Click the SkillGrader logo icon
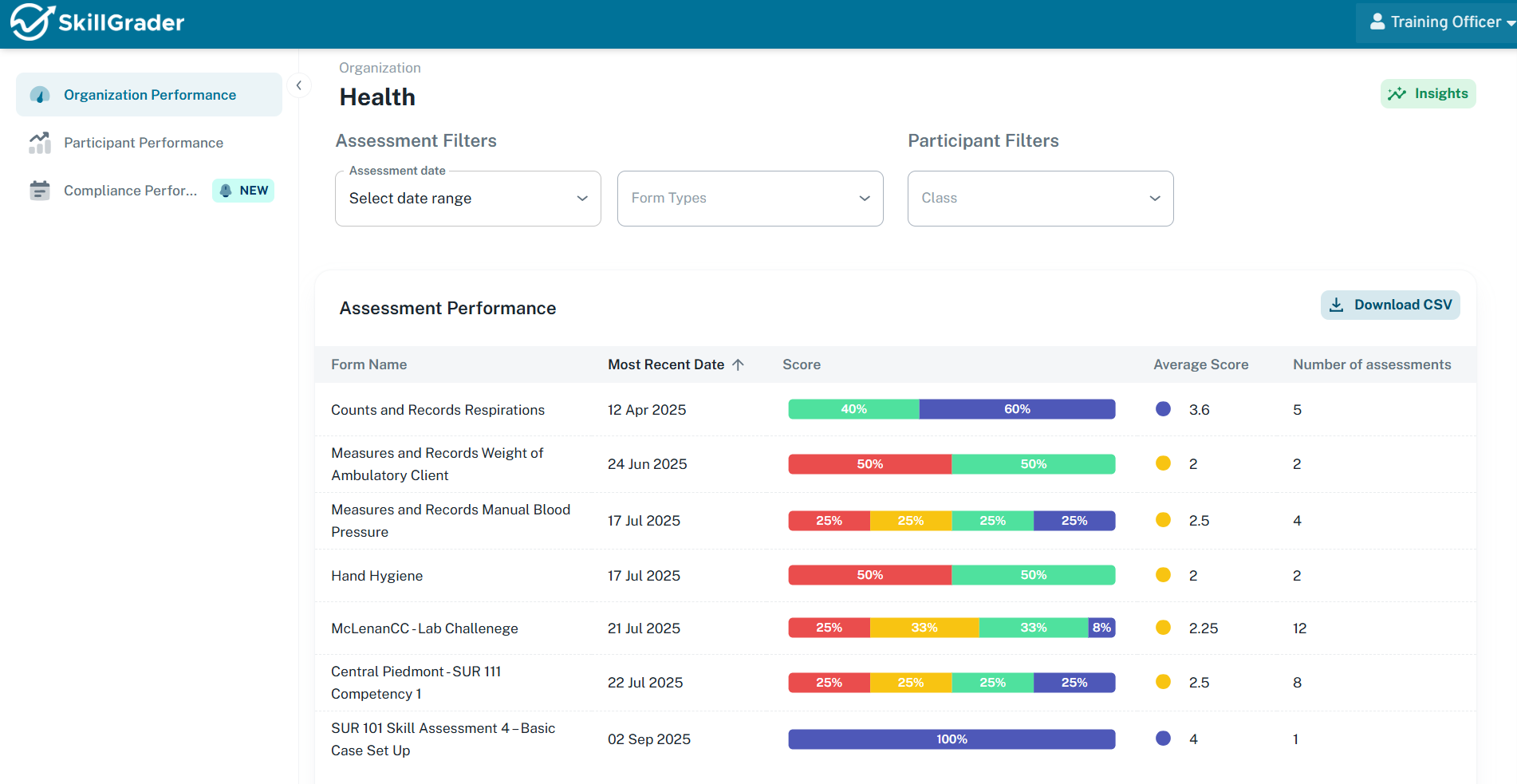This screenshot has width=1517, height=784. [x=30, y=22]
